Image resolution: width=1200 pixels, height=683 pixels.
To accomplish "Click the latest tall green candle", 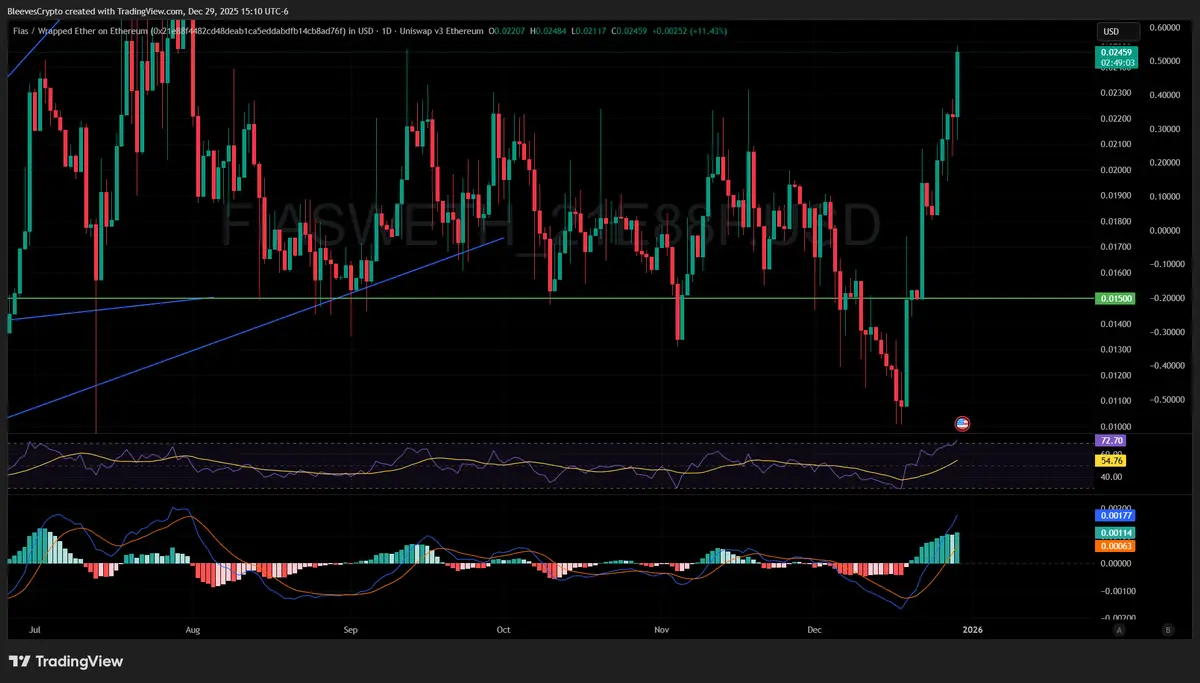I will point(957,83).
